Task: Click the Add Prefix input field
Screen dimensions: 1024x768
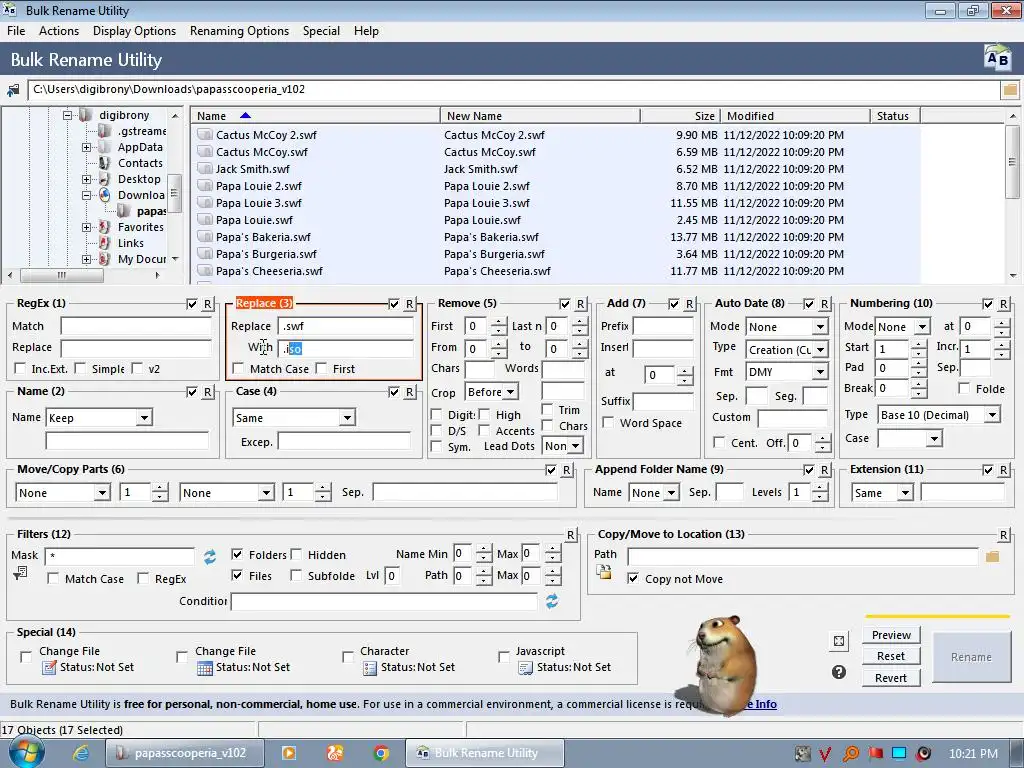Action: point(663,326)
